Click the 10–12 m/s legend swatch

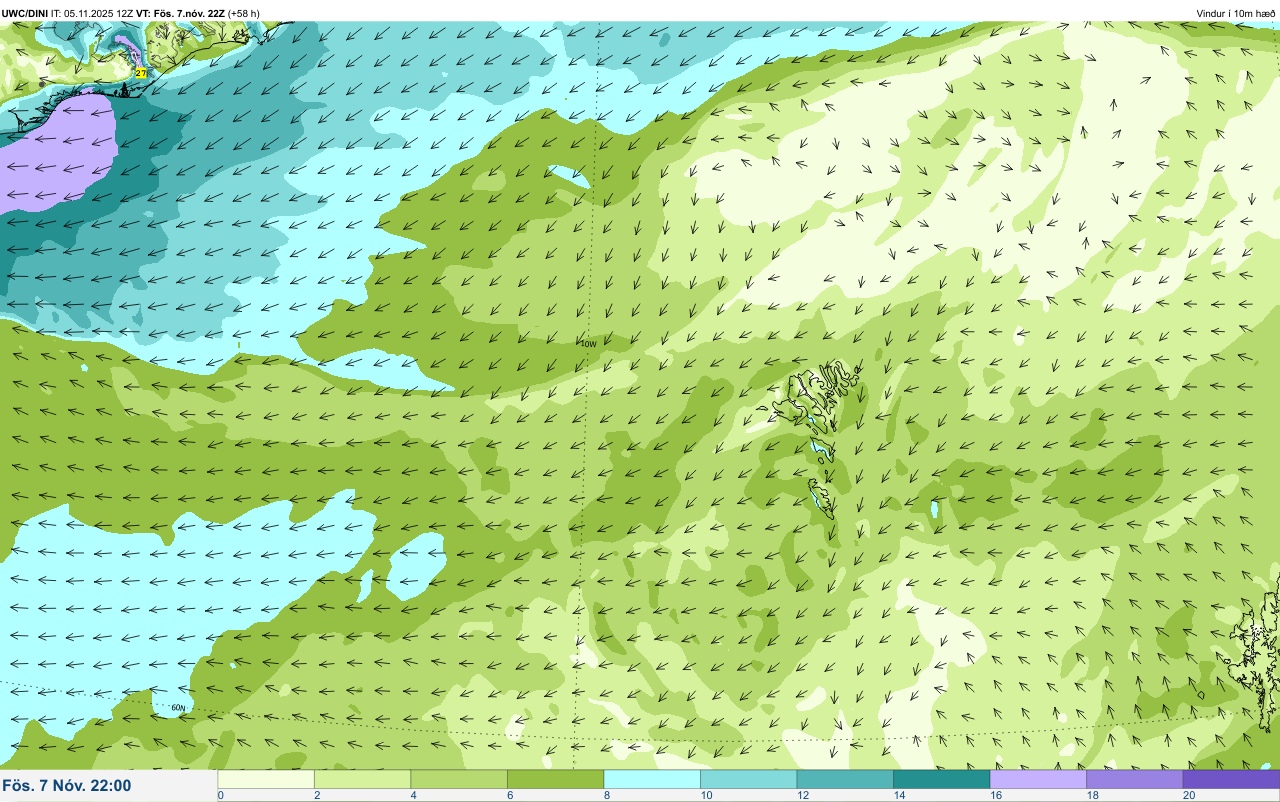(x=748, y=779)
